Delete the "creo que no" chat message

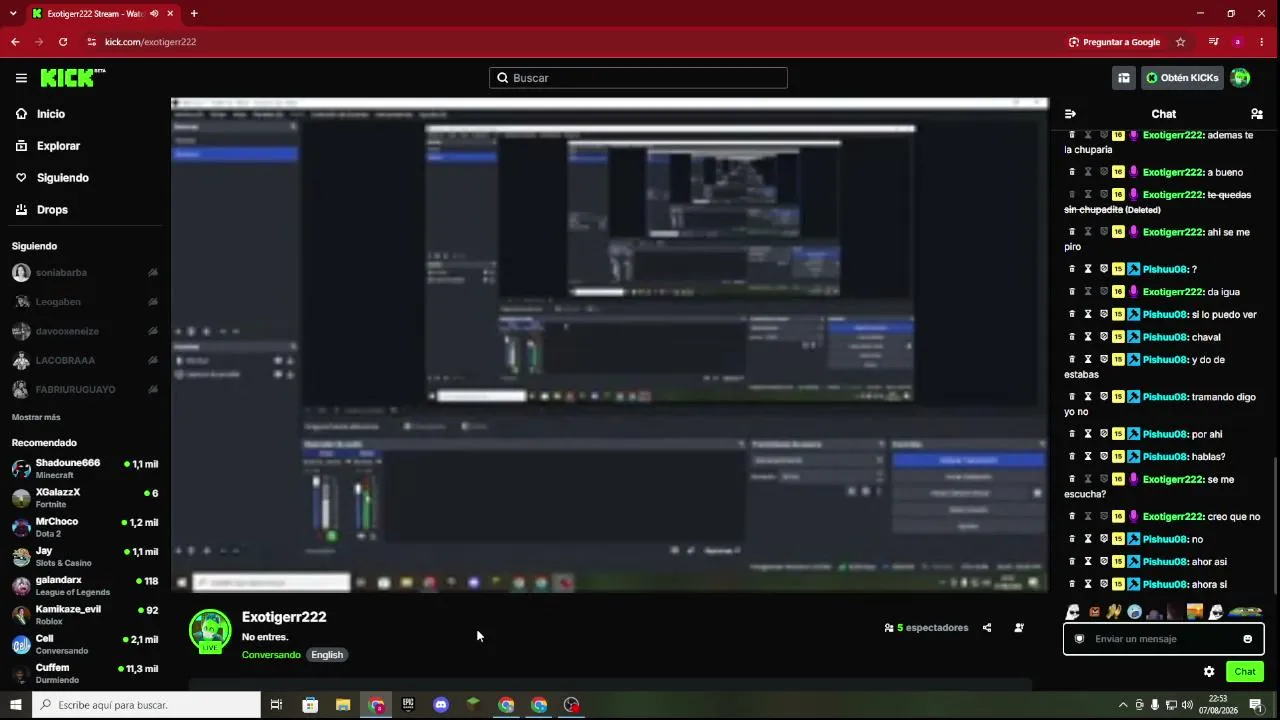(1072, 517)
